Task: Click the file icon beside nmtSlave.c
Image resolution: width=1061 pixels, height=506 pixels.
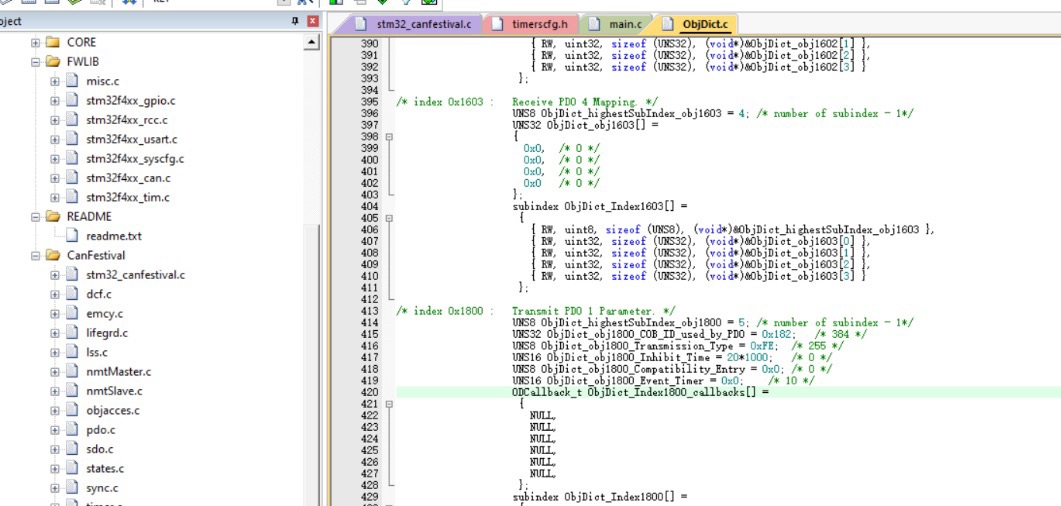Action: click(x=72, y=391)
